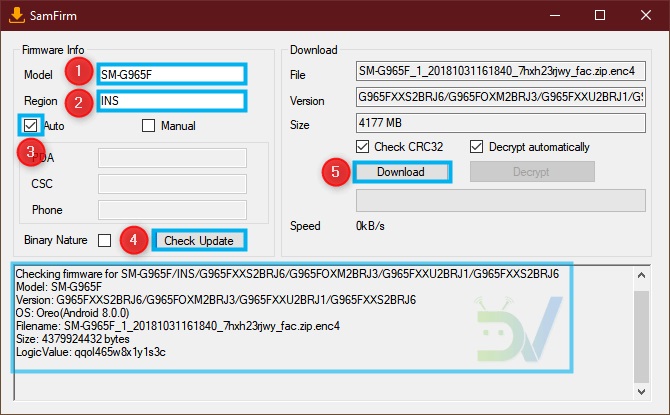This screenshot has width=670, height=415.
Task: Toggle Decrypt automatically checkbox
Action: (475, 147)
